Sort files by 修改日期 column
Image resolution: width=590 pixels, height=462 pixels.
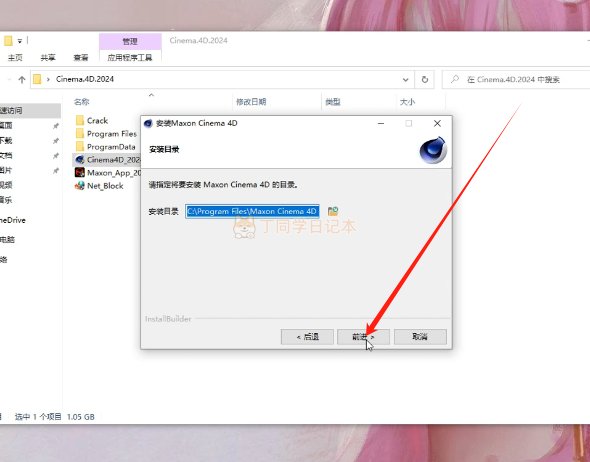tap(251, 102)
